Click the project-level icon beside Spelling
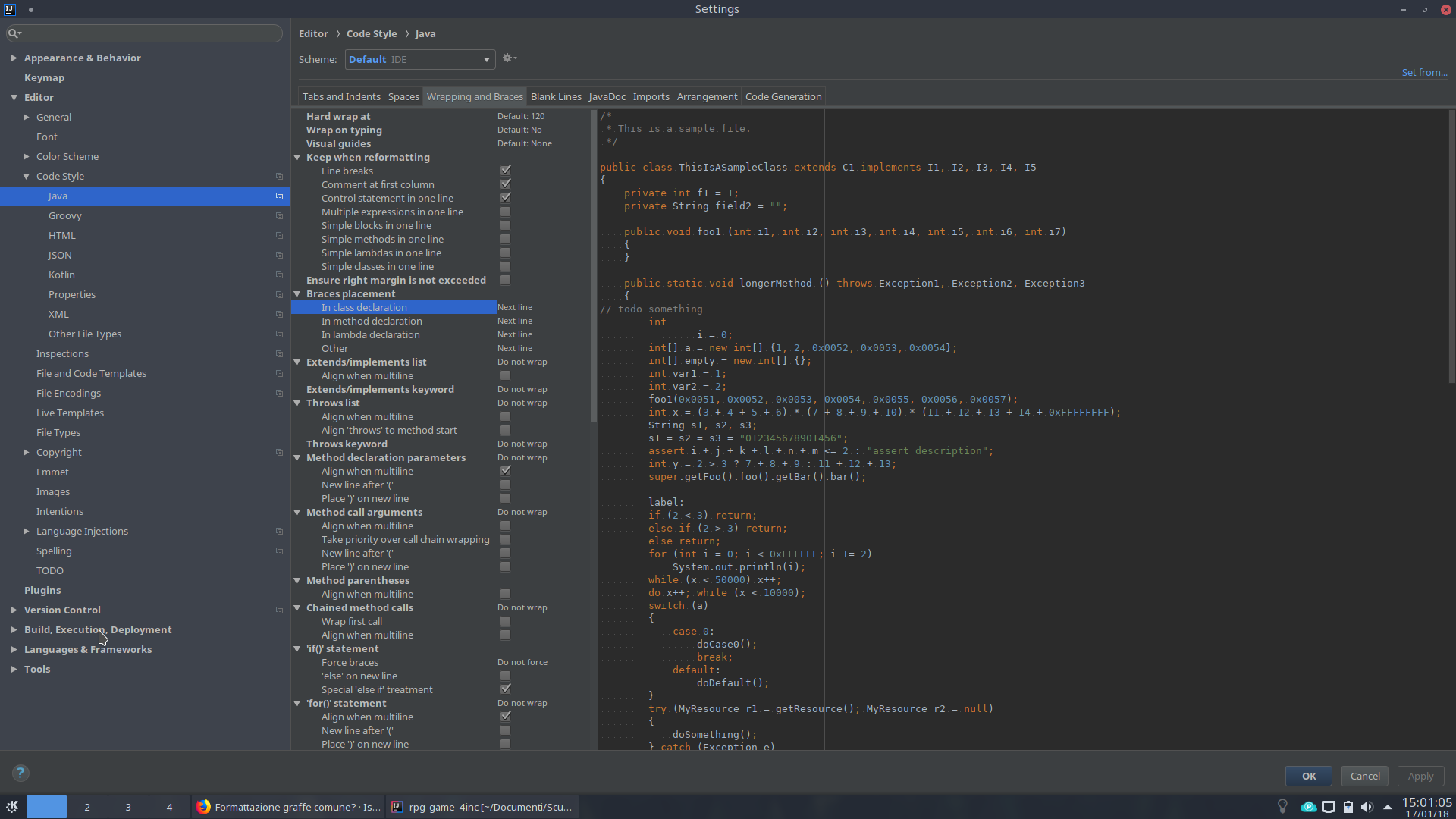The width and height of the screenshot is (1456, 819). click(x=279, y=551)
